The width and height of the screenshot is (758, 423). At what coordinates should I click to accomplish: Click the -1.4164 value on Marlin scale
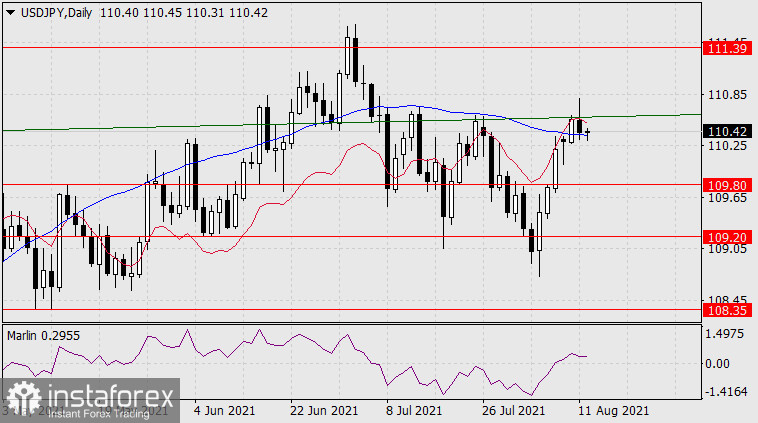[x=726, y=394]
